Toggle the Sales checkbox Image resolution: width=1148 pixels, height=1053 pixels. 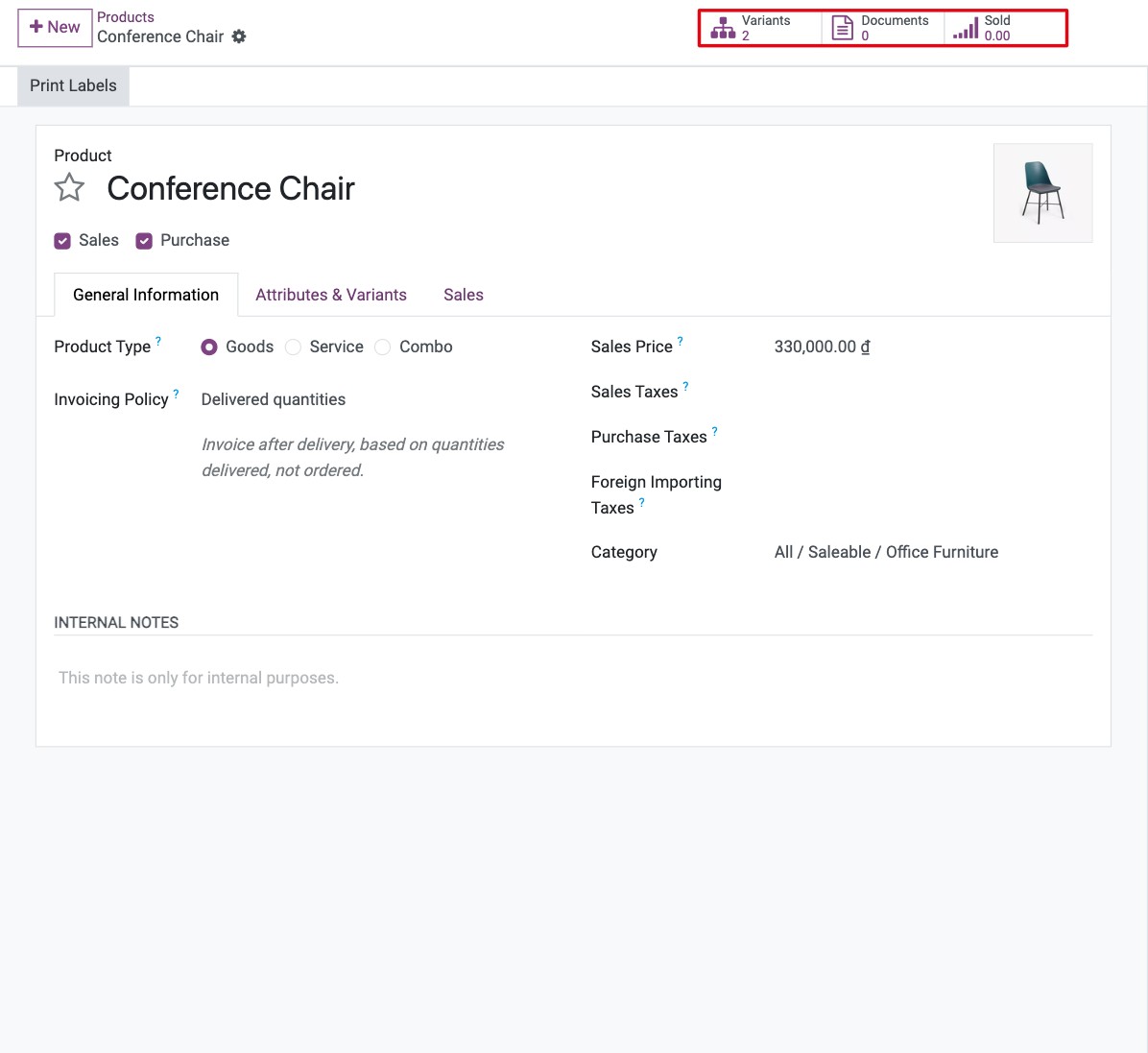coord(62,241)
